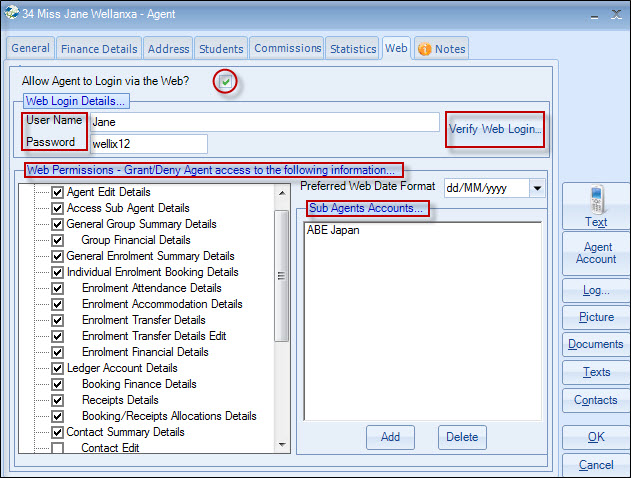Toggle Allow Agent to Login via Web checkbox

(x=228, y=81)
